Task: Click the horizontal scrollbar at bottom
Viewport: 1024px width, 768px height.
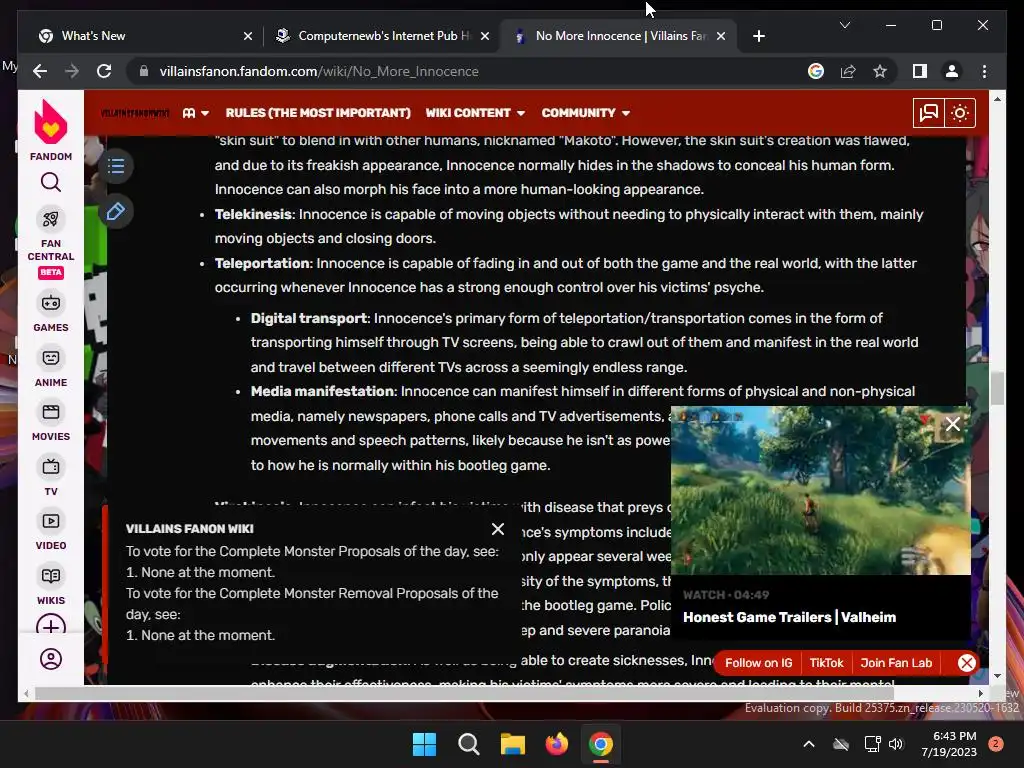Action: (x=464, y=693)
